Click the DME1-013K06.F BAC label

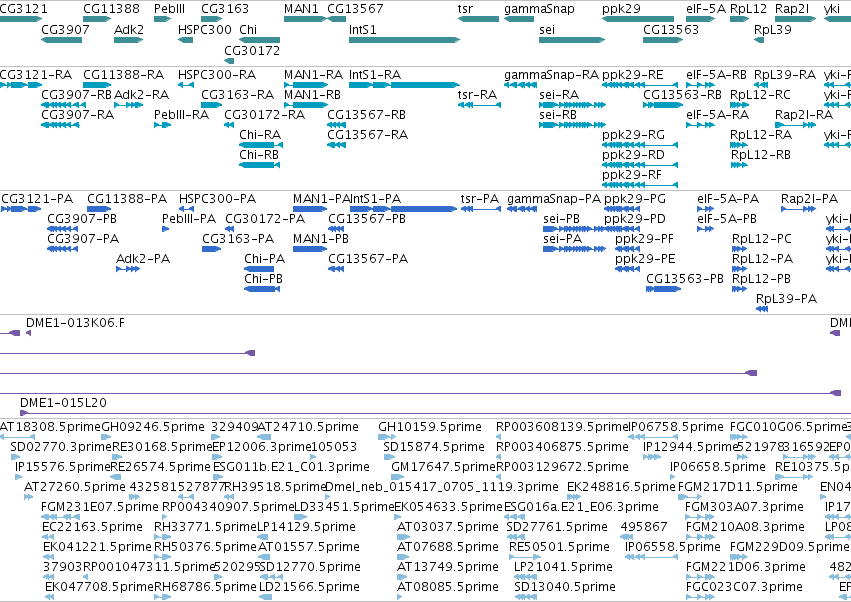click(x=75, y=323)
